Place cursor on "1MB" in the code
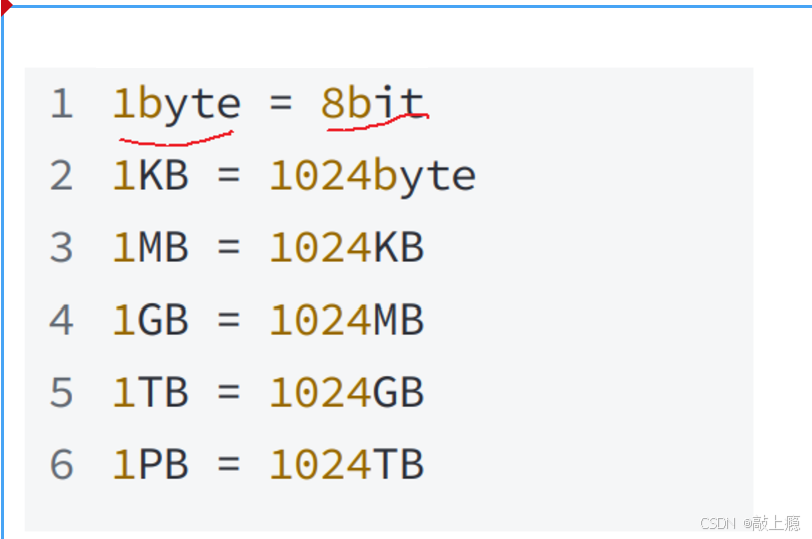The height and width of the screenshot is (539, 812). tap(150, 248)
